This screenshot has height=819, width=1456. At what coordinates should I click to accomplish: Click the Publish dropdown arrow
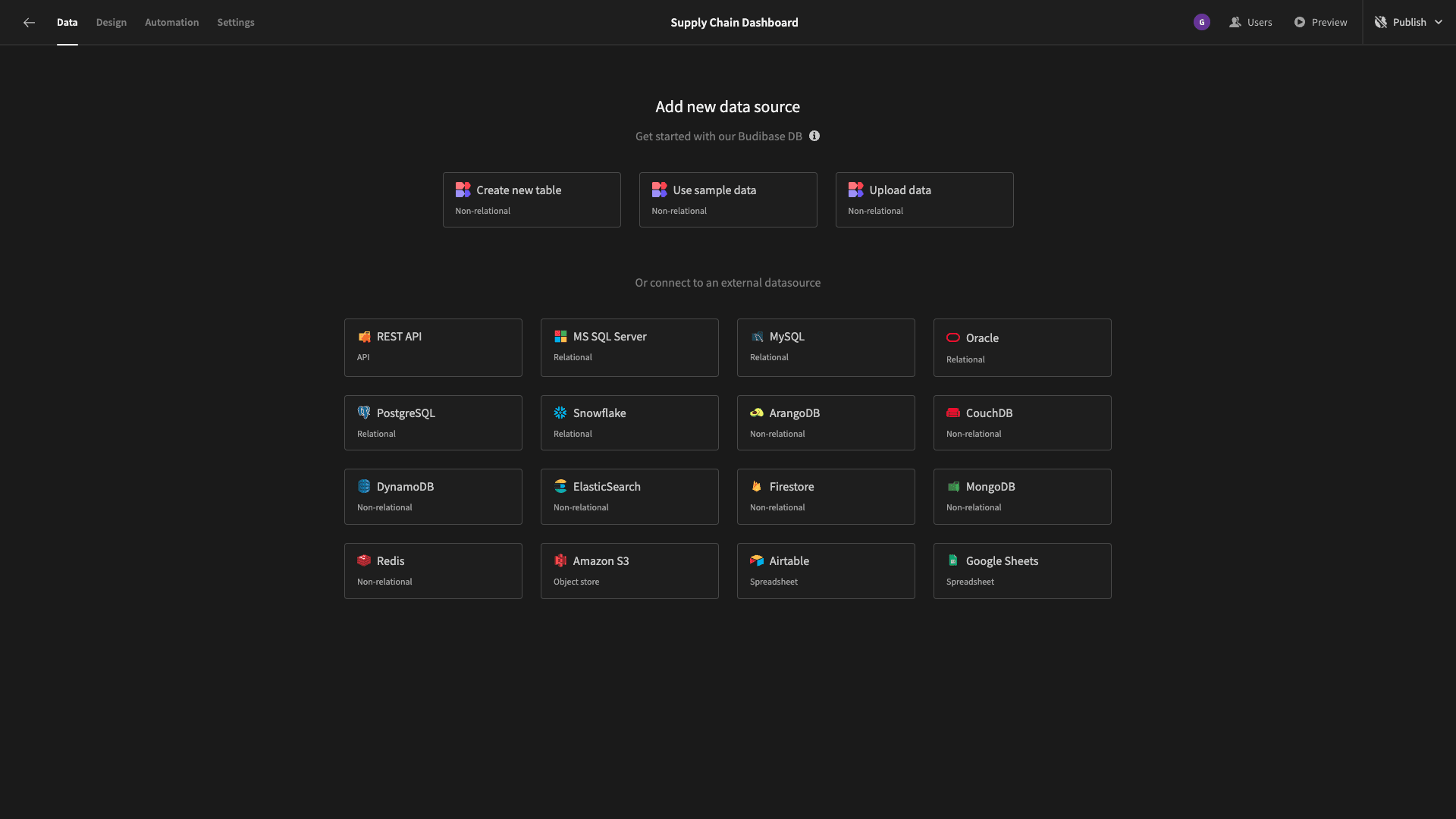point(1439,22)
